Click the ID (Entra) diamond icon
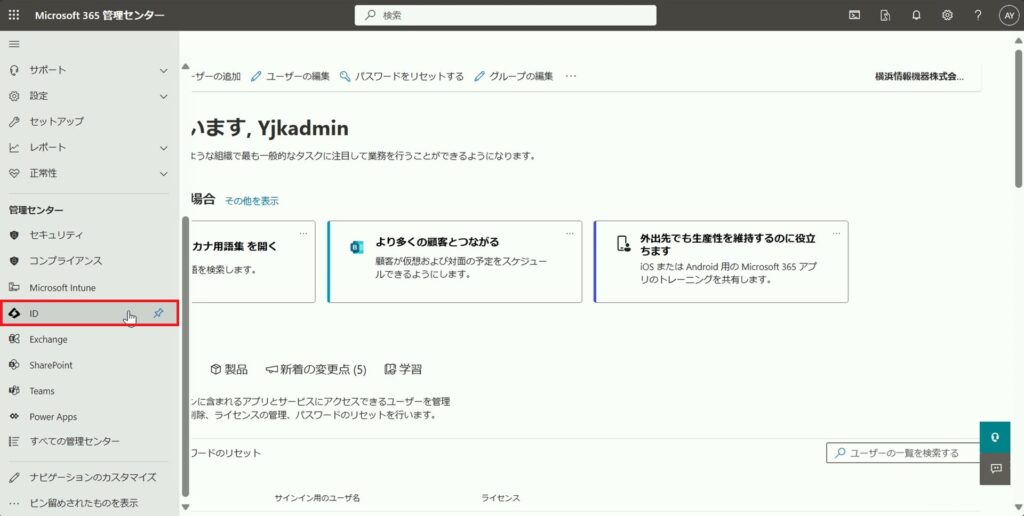Image resolution: width=1024 pixels, height=516 pixels. coord(14,314)
